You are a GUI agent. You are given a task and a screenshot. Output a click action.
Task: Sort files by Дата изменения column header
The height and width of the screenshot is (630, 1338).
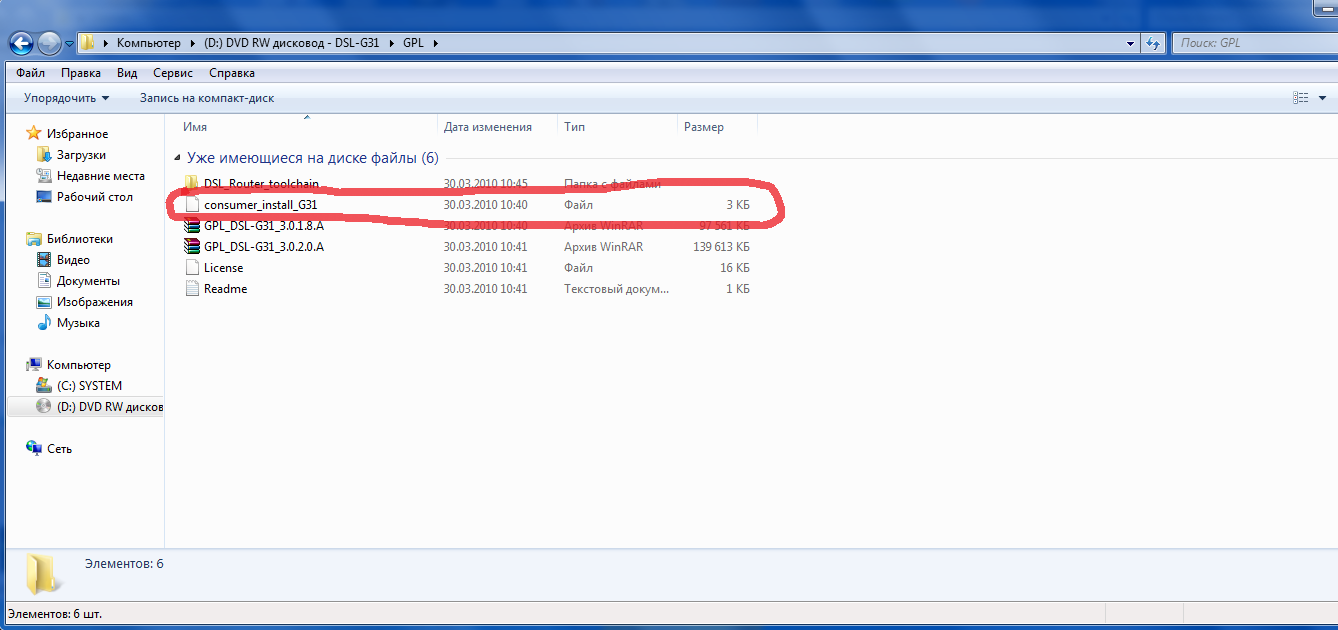[x=487, y=127]
